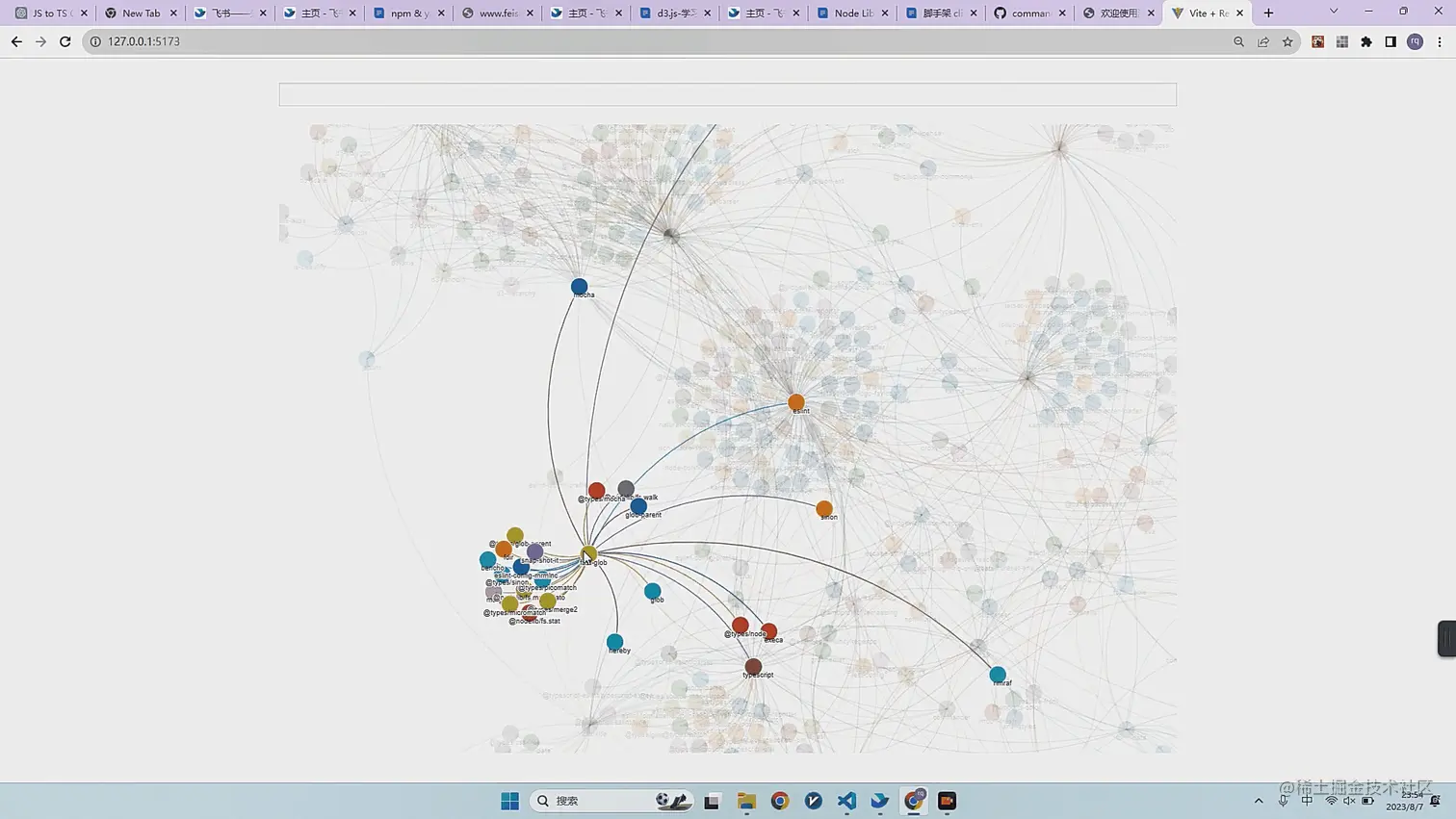
Task: Open Task View from the taskbar
Action: [712, 801]
